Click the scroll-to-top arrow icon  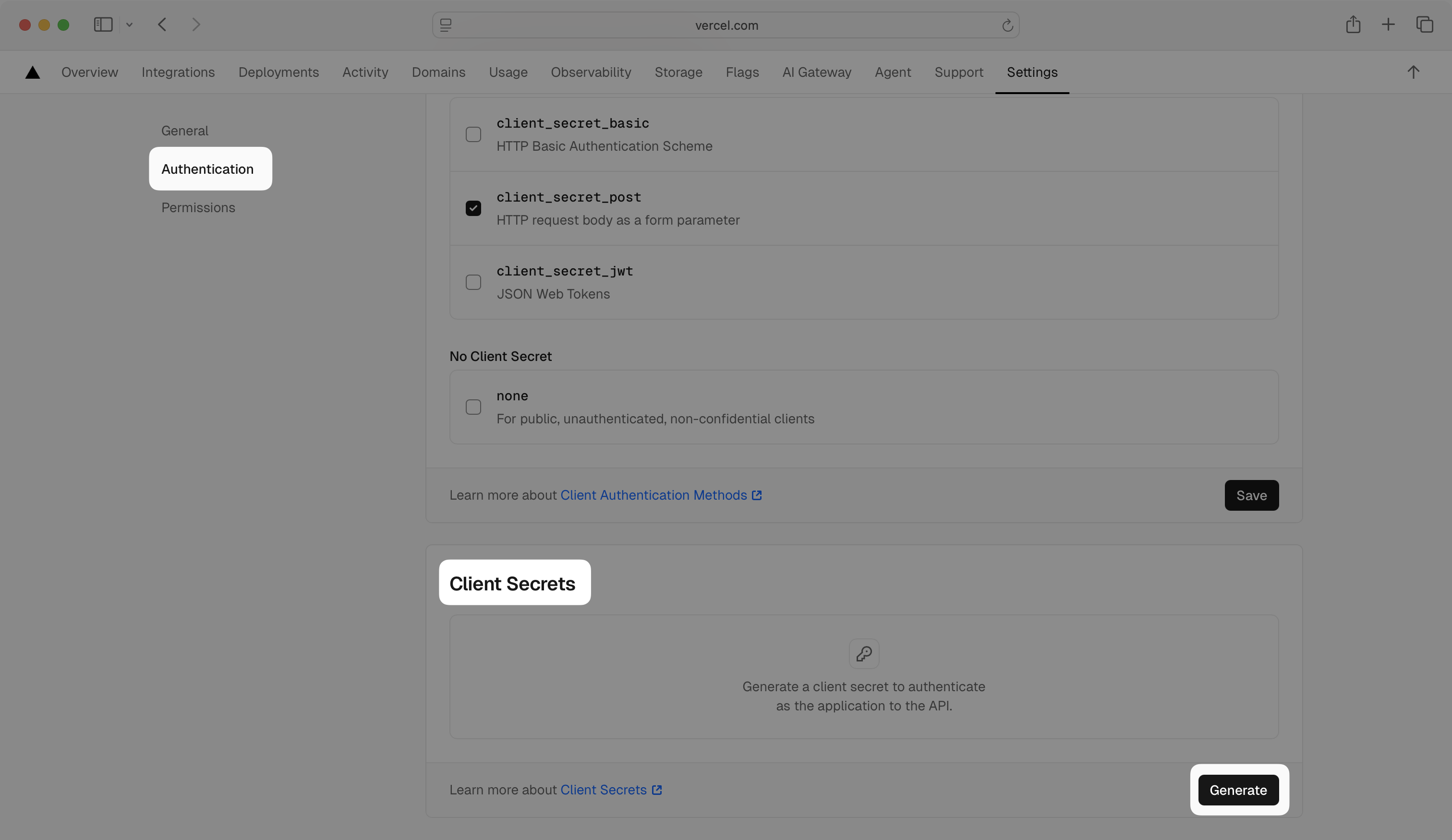click(x=1413, y=72)
